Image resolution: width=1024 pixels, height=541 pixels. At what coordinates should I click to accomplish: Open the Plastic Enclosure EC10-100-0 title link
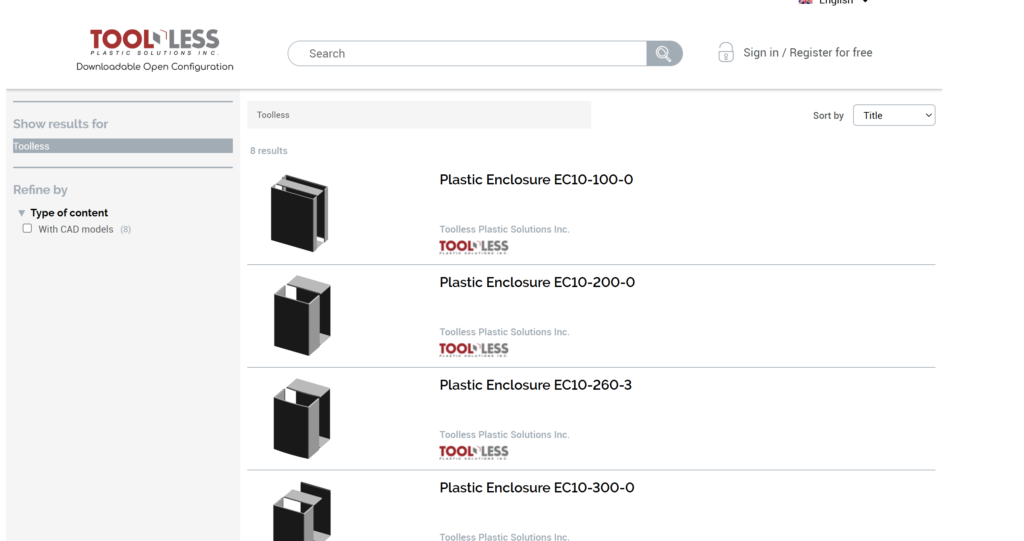536,180
